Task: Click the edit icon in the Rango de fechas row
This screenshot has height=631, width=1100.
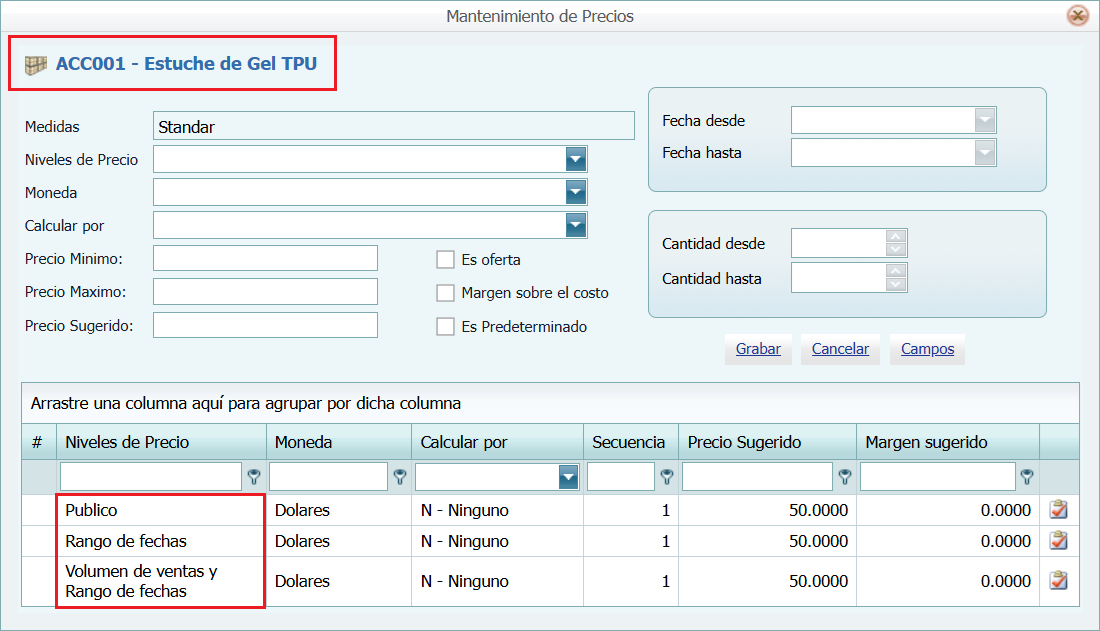Action: 1058,541
